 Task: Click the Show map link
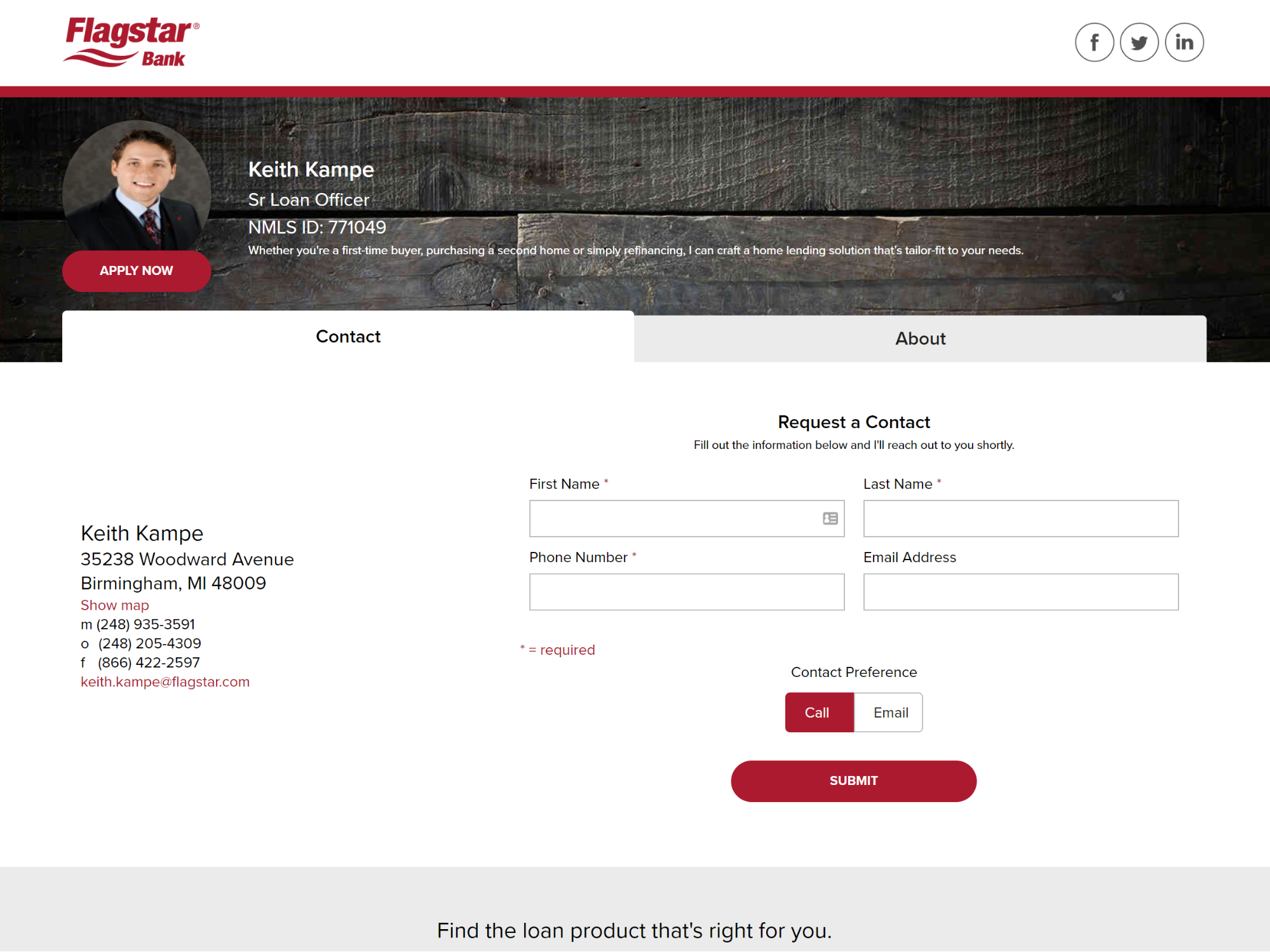pyautogui.click(x=115, y=605)
